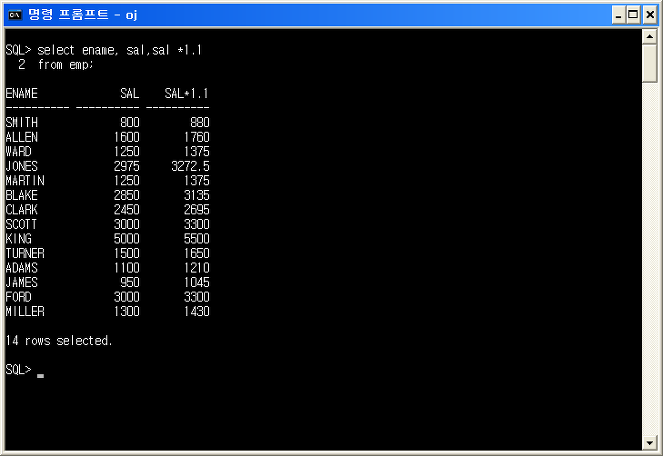The image size is (663, 456).
Task: Click the value 1760 in ALLEN row
Action: (197, 137)
